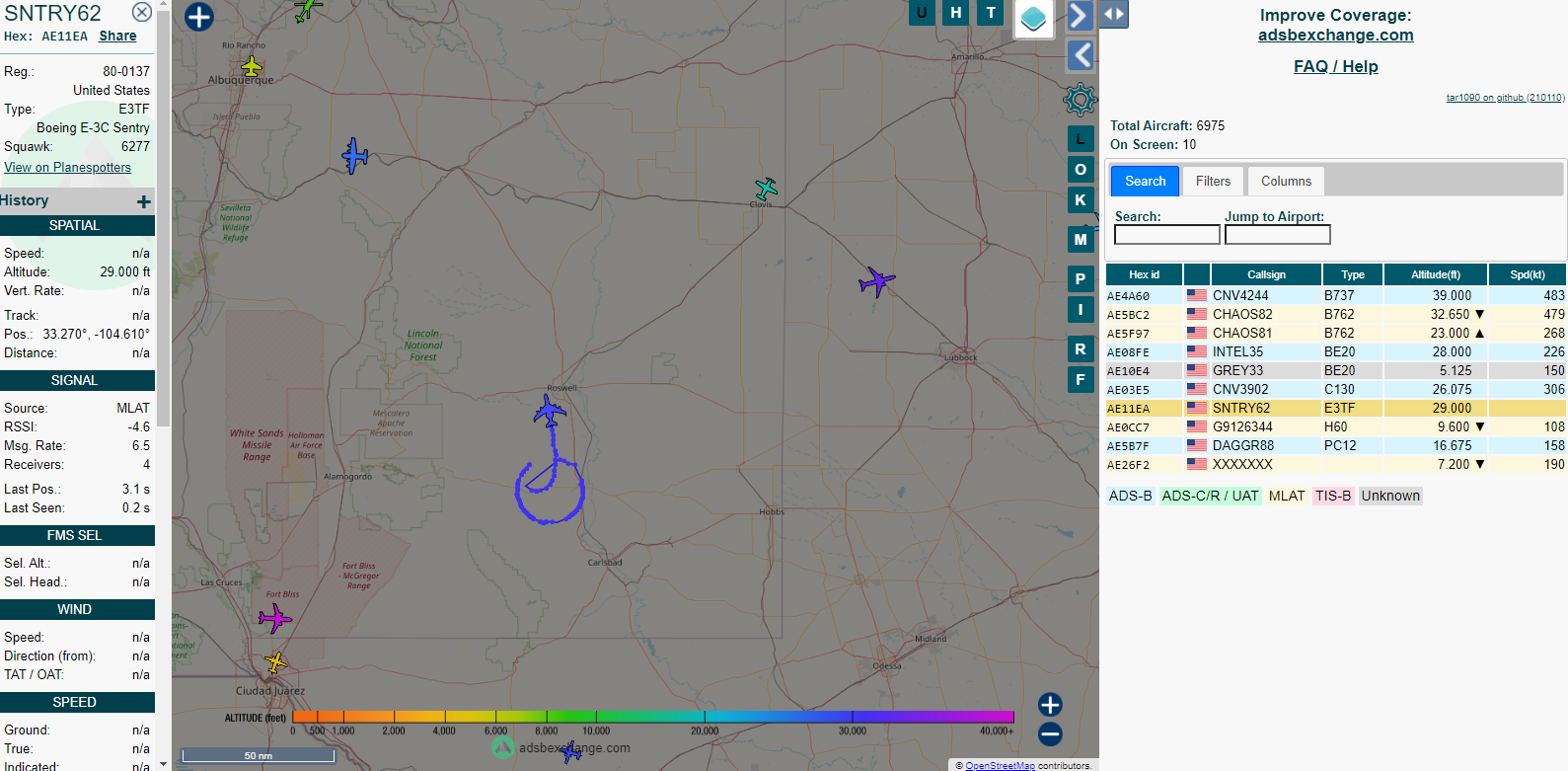Focus the Search input field
This screenshot has width=1568, height=771.
(x=1166, y=235)
